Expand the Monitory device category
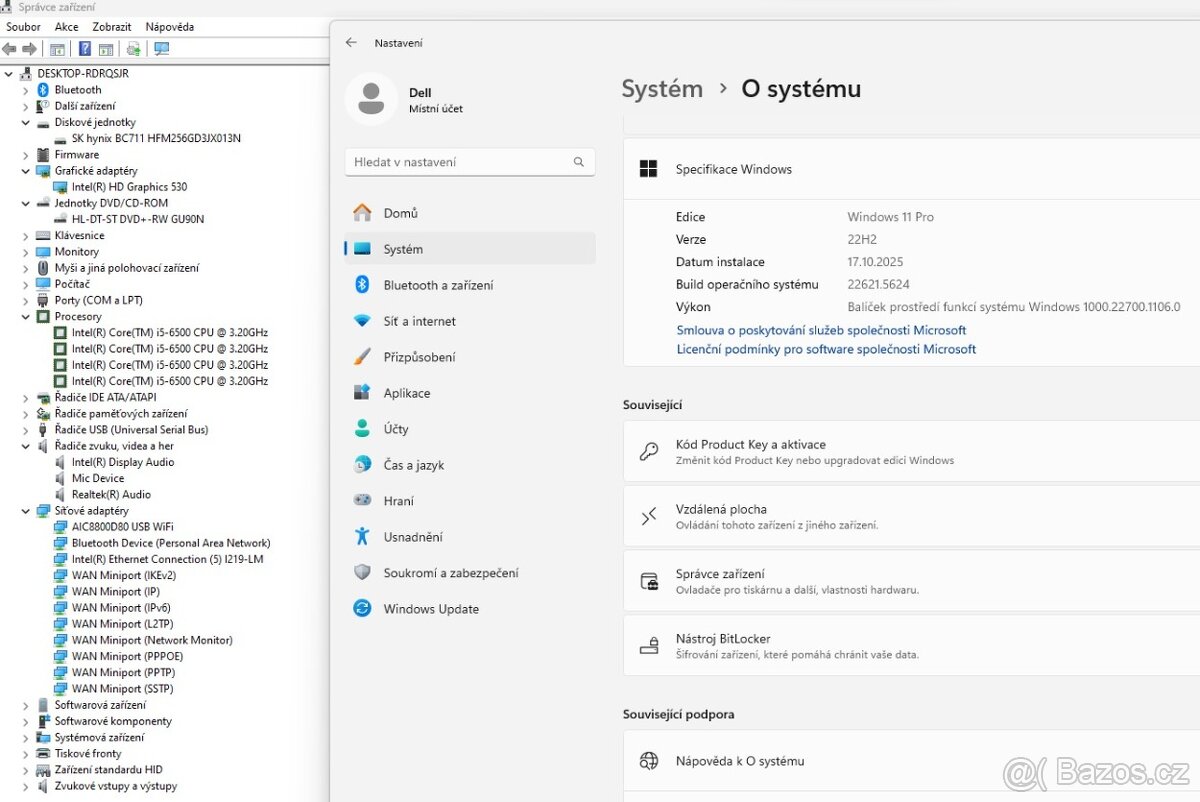The width and height of the screenshot is (1200, 802). [x=26, y=252]
